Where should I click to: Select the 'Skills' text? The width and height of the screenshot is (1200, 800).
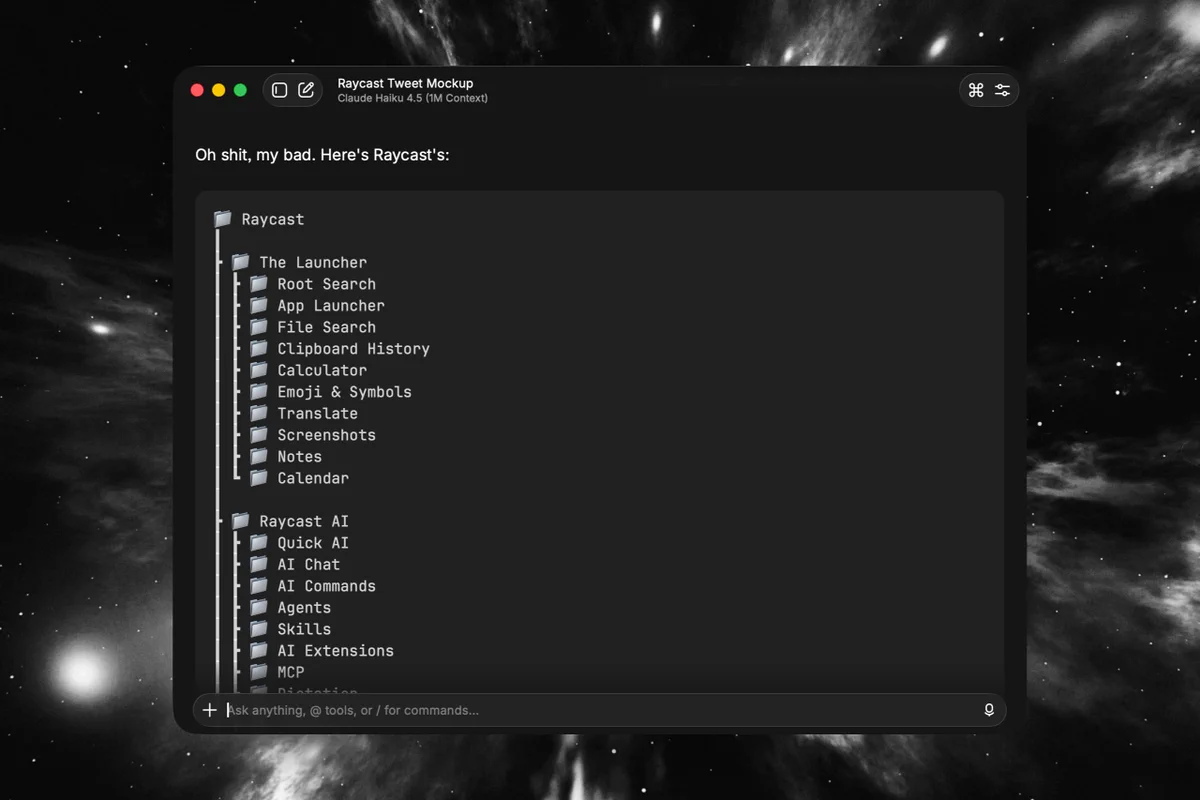click(x=304, y=629)
